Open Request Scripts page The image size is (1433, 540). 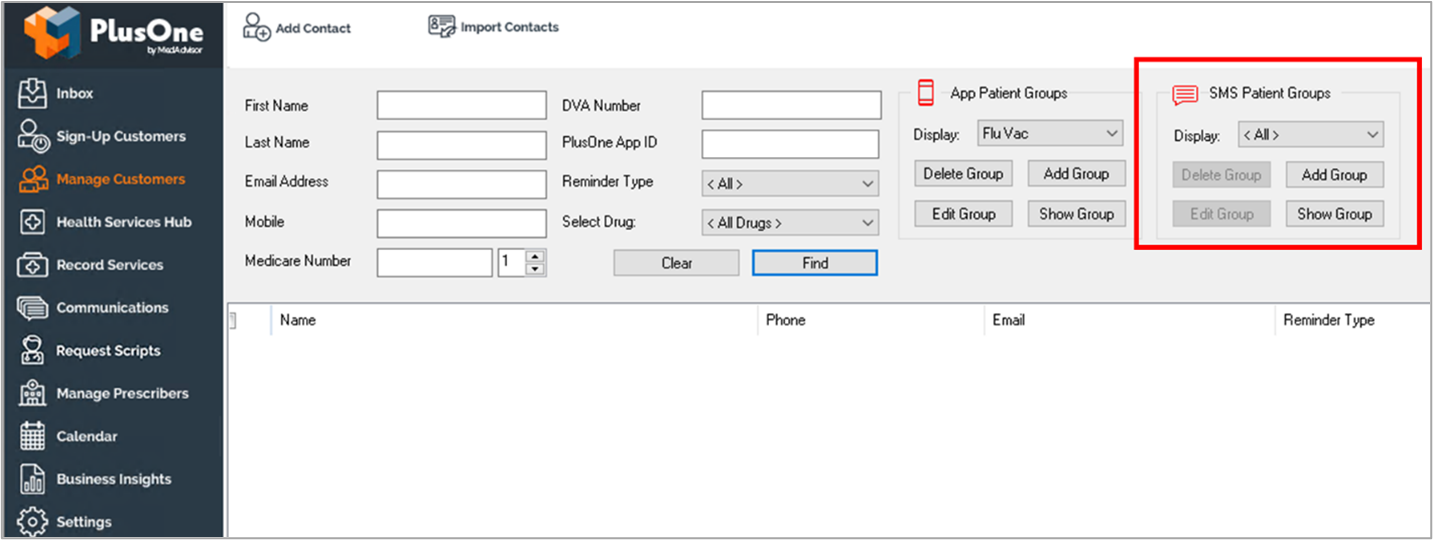pyautogui.click(x=108, y=351)
